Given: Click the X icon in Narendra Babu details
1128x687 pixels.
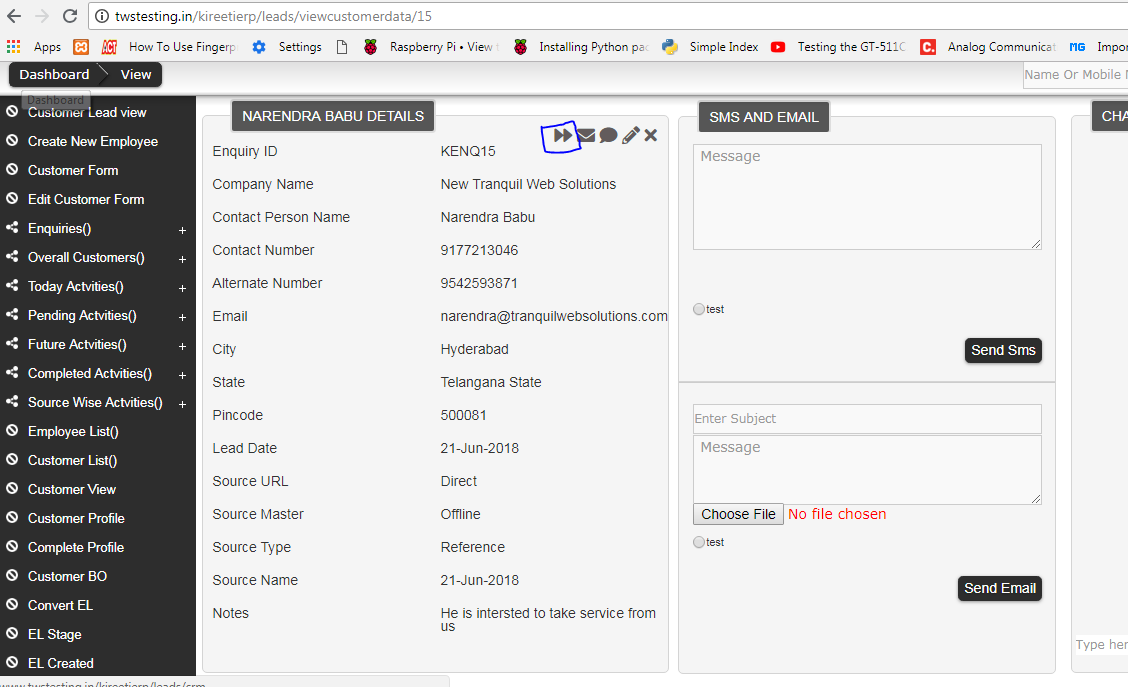Looking at the screenshot, I should pyautogui.click(x=651, y=135).
